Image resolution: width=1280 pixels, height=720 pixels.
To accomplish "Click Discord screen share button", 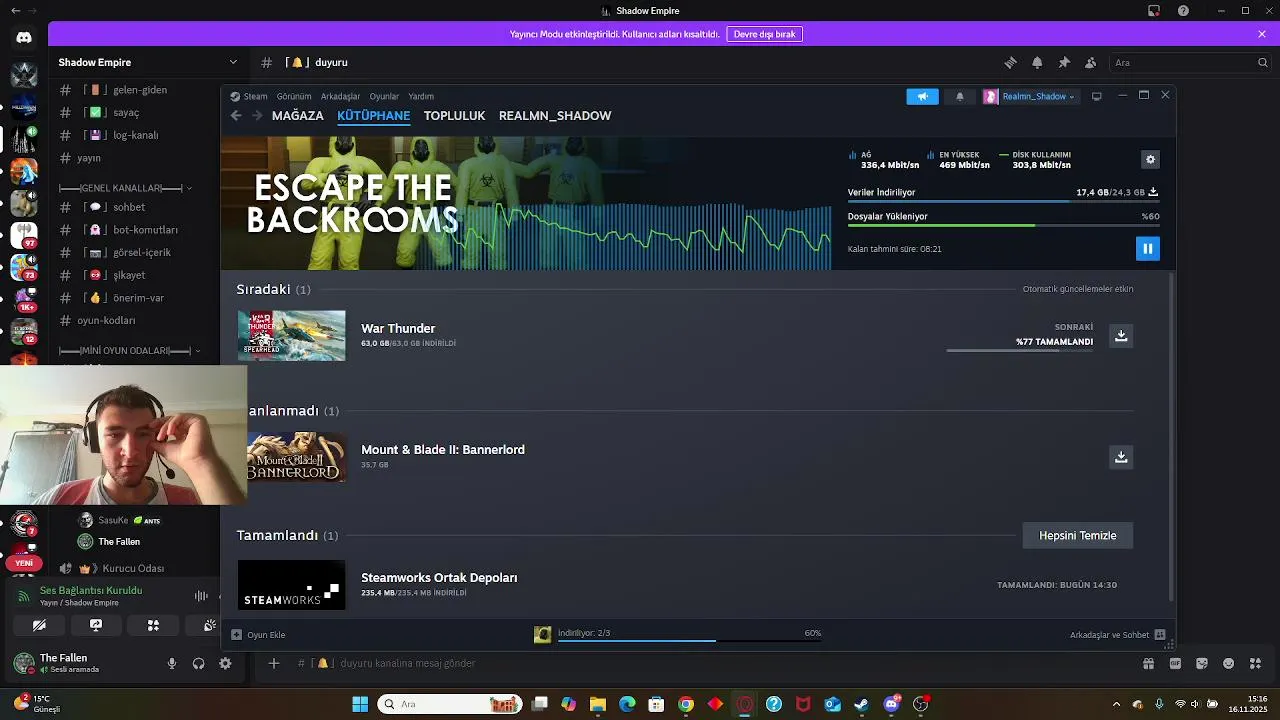I will tap(96, 625).
